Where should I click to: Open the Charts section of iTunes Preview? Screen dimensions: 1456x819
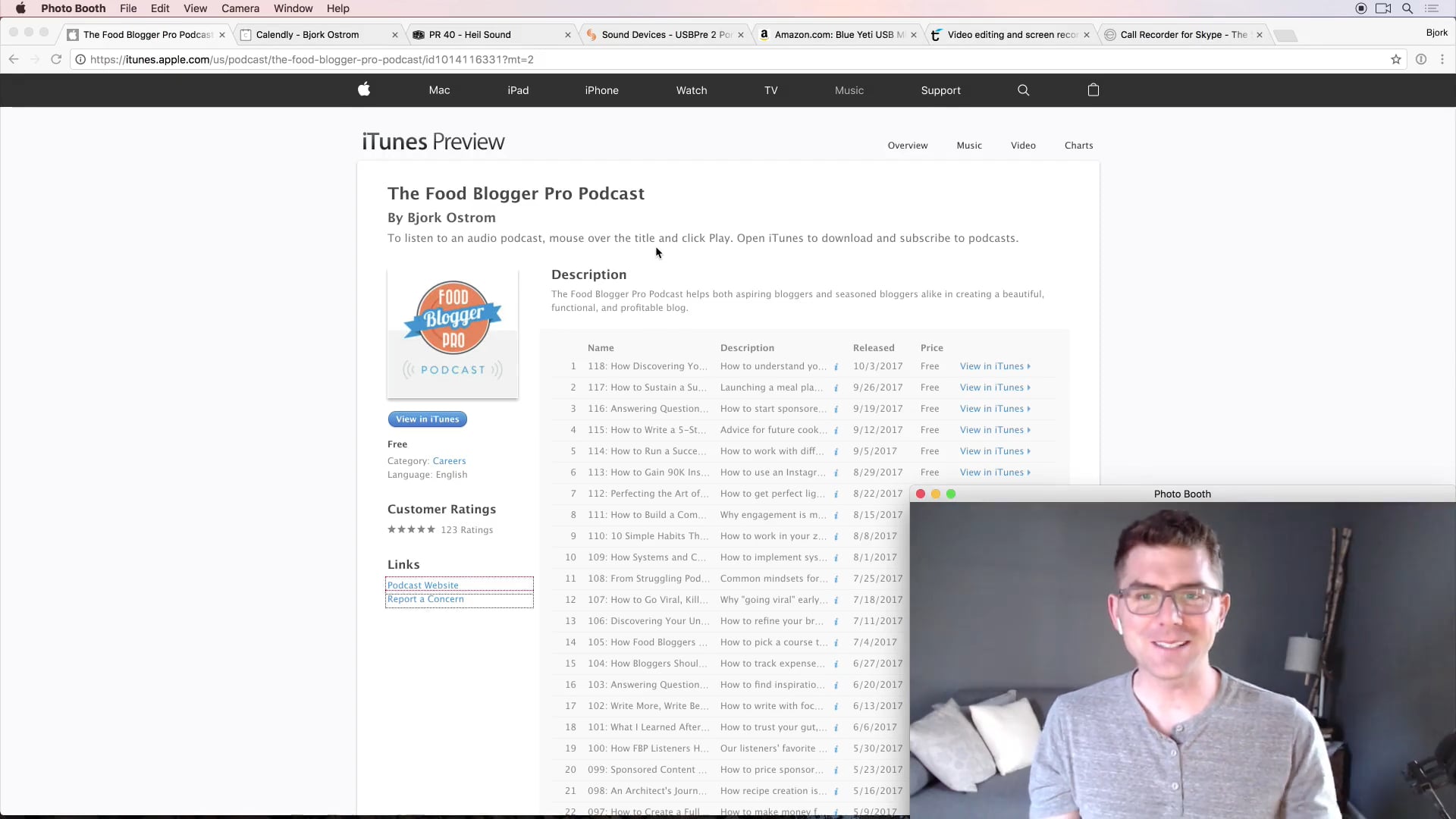click(x=1078, y=146)
